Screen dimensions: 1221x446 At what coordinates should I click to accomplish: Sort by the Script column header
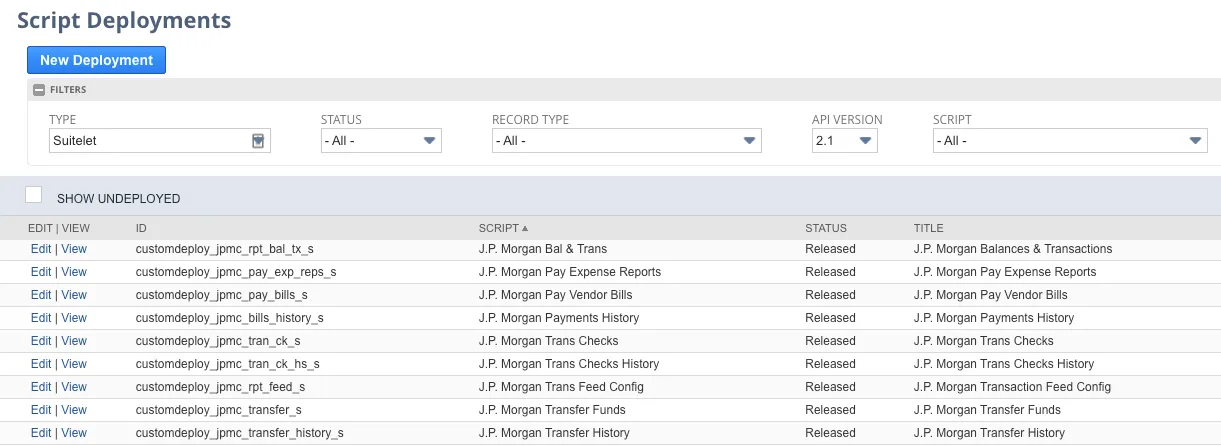pos(503,228)
